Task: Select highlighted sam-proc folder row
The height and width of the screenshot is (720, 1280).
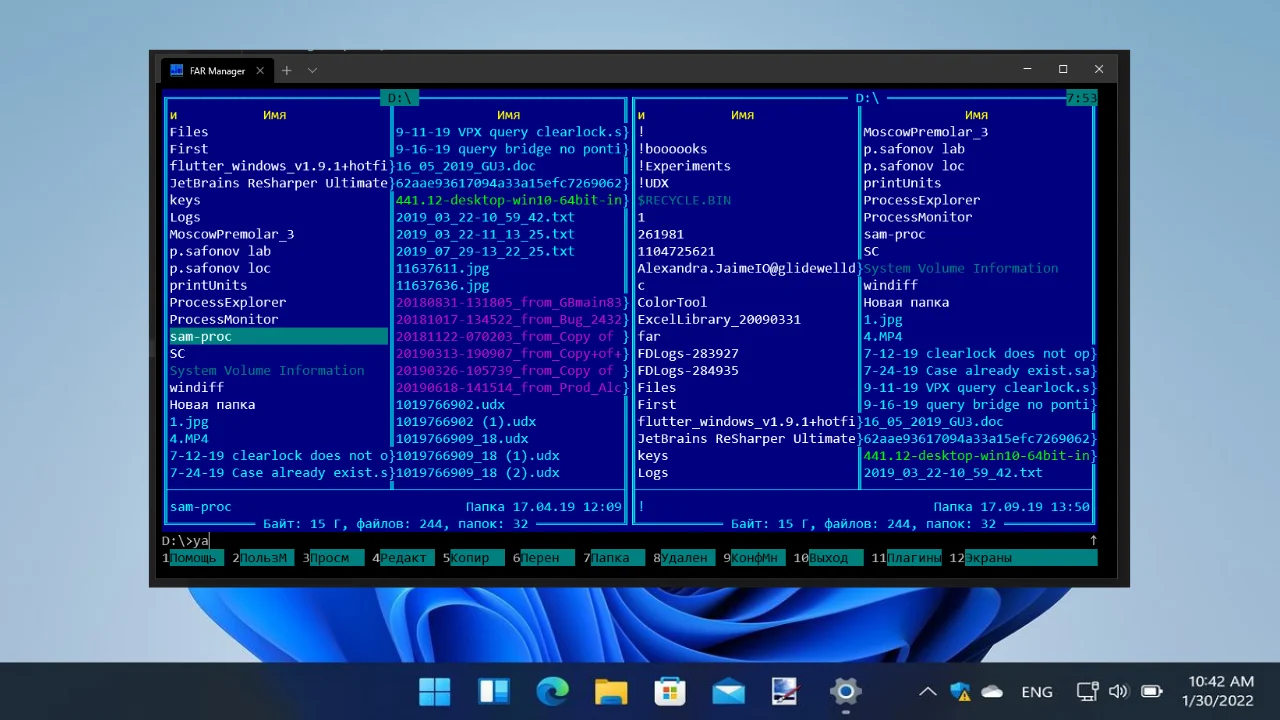Action: 278,337
